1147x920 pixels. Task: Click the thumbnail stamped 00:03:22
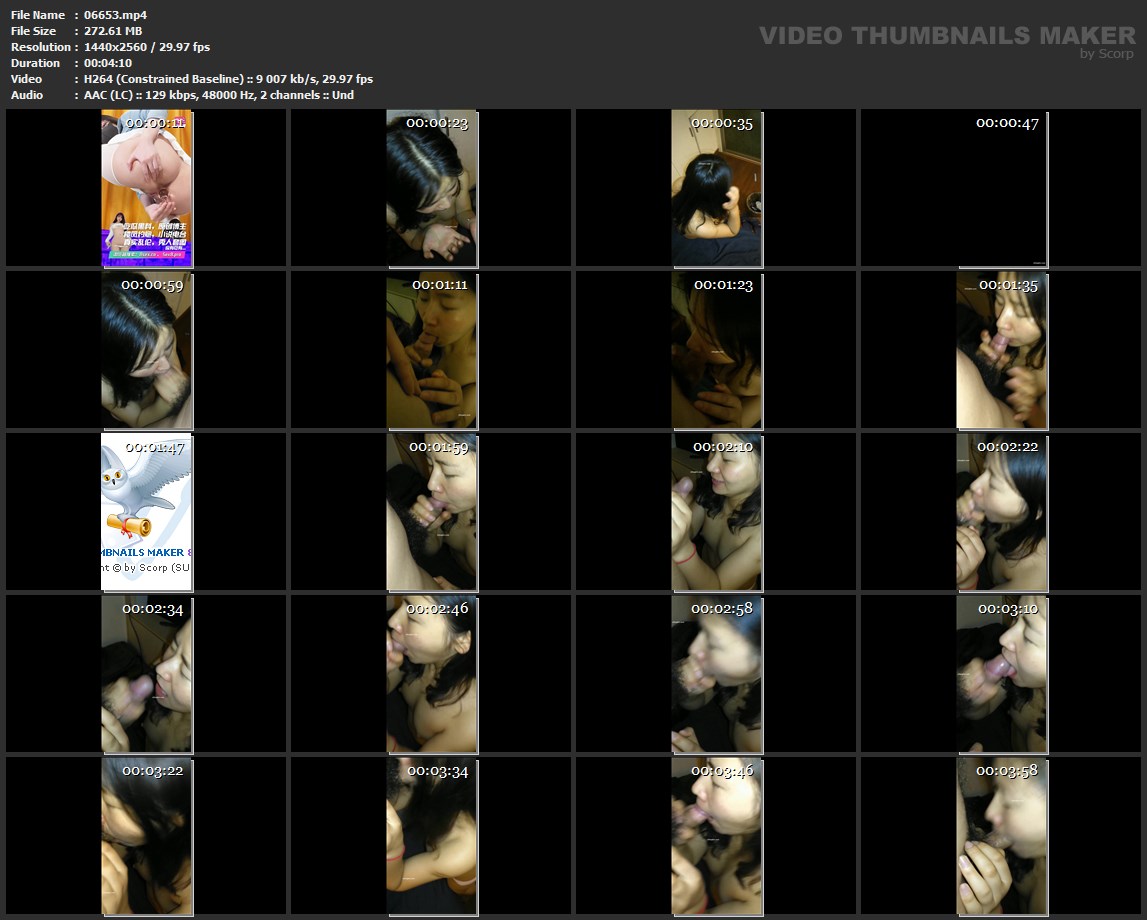146,836
